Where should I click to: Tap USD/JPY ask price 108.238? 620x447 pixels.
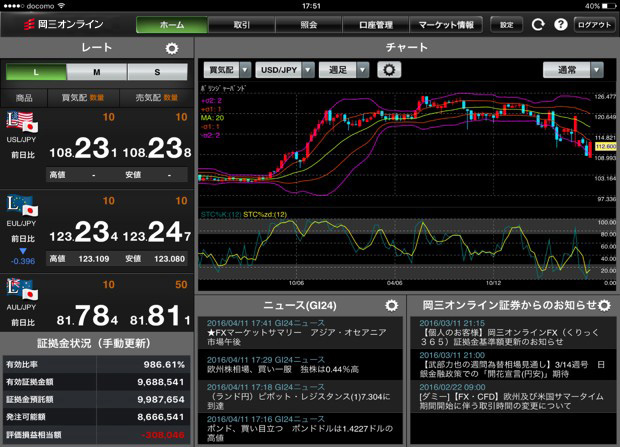pyautogui.click(x=157, y=149)
